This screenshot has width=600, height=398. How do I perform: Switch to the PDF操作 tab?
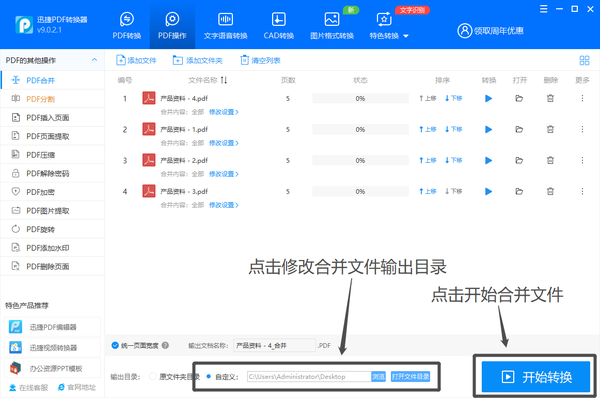coord(172,26)
